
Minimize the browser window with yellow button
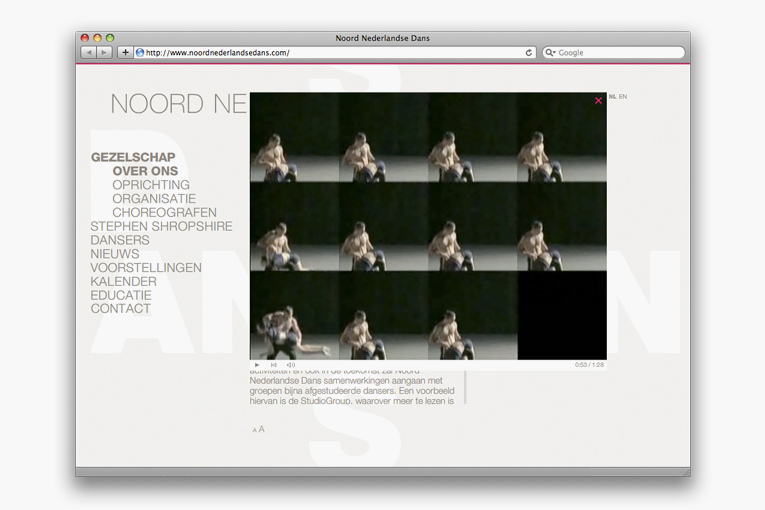97,38
